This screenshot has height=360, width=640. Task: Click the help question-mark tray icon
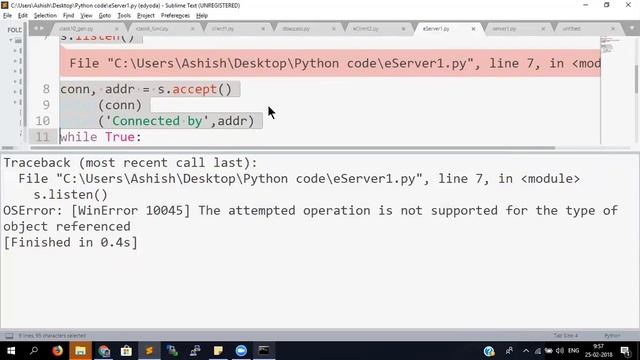[489, 351]
